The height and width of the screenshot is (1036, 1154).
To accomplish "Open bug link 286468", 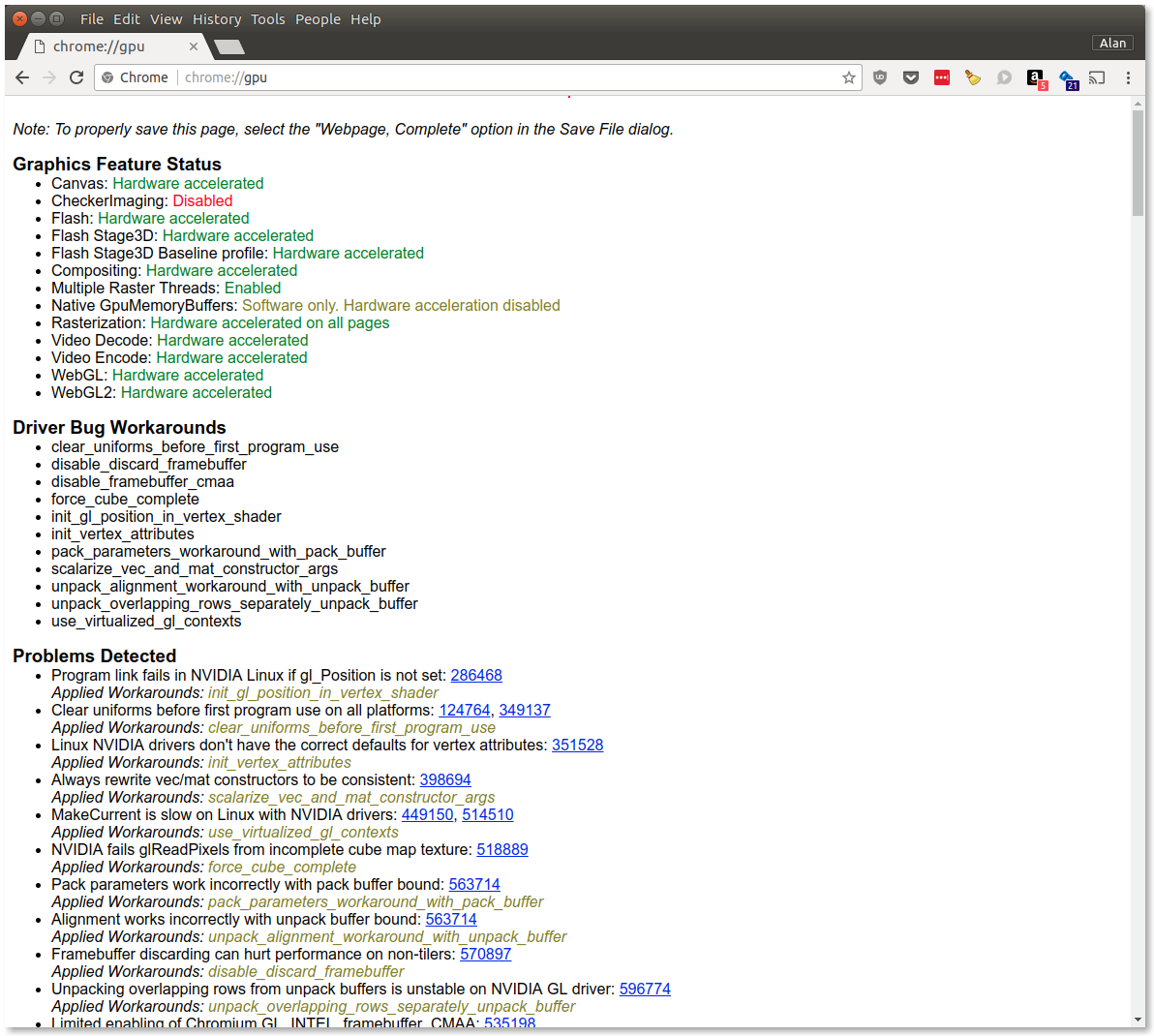I will [476, 676].
